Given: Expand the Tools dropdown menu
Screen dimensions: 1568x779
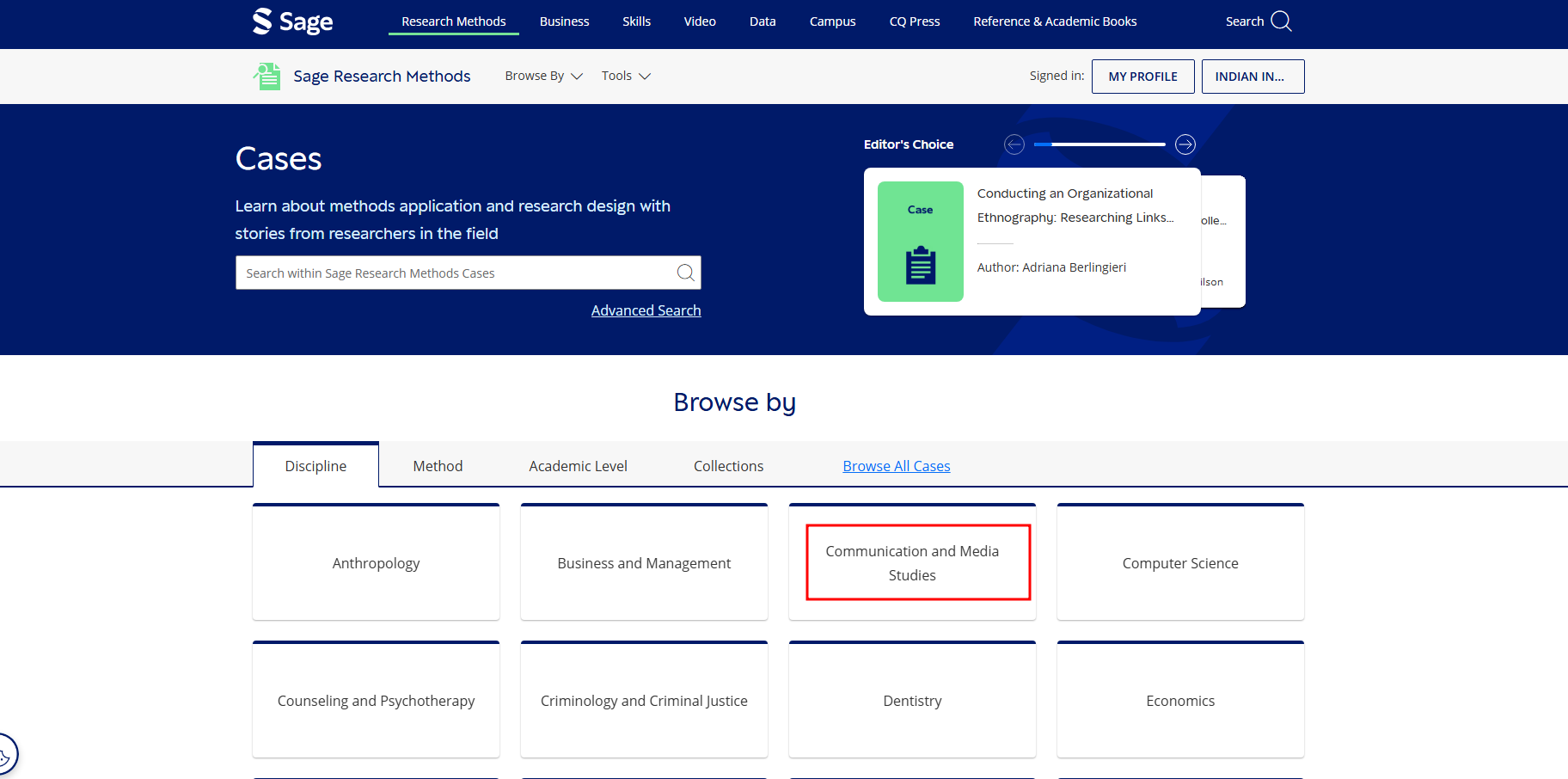Looking at the screenshot, I should (626, 77).
